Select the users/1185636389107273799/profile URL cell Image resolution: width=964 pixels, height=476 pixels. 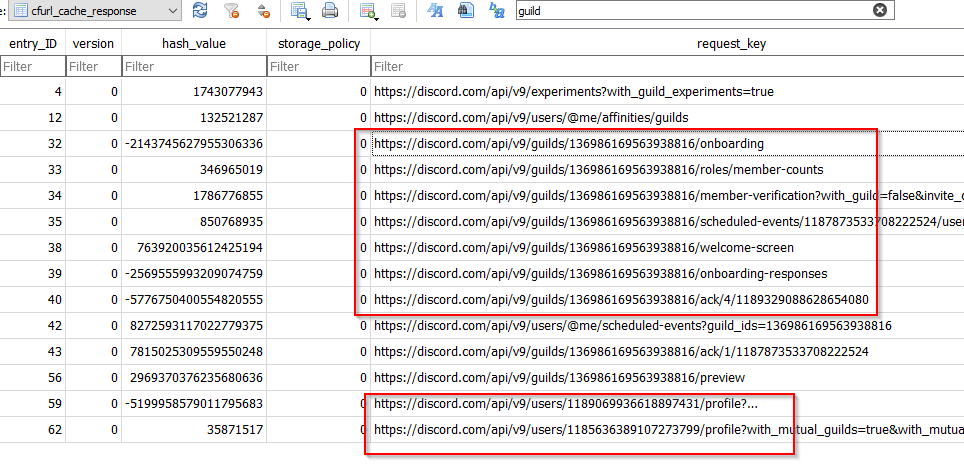[668, 430]
